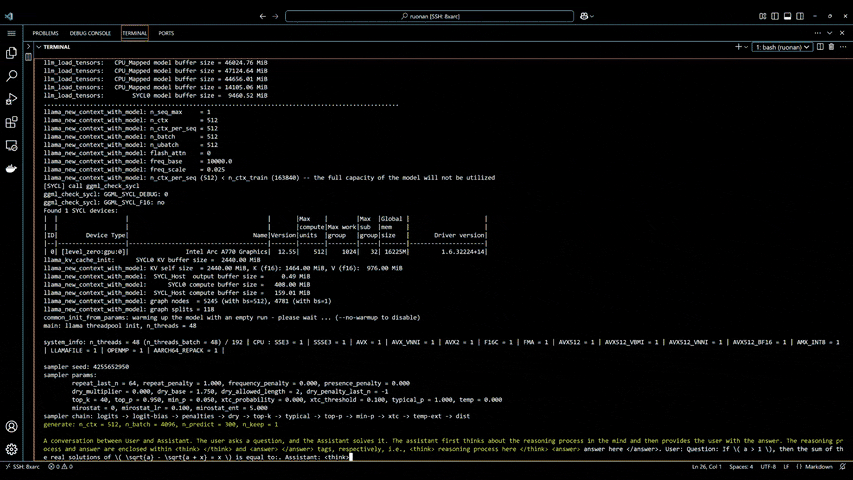
Task: Toggle the bottom panel visibility
Action: [x=787, y=16]
